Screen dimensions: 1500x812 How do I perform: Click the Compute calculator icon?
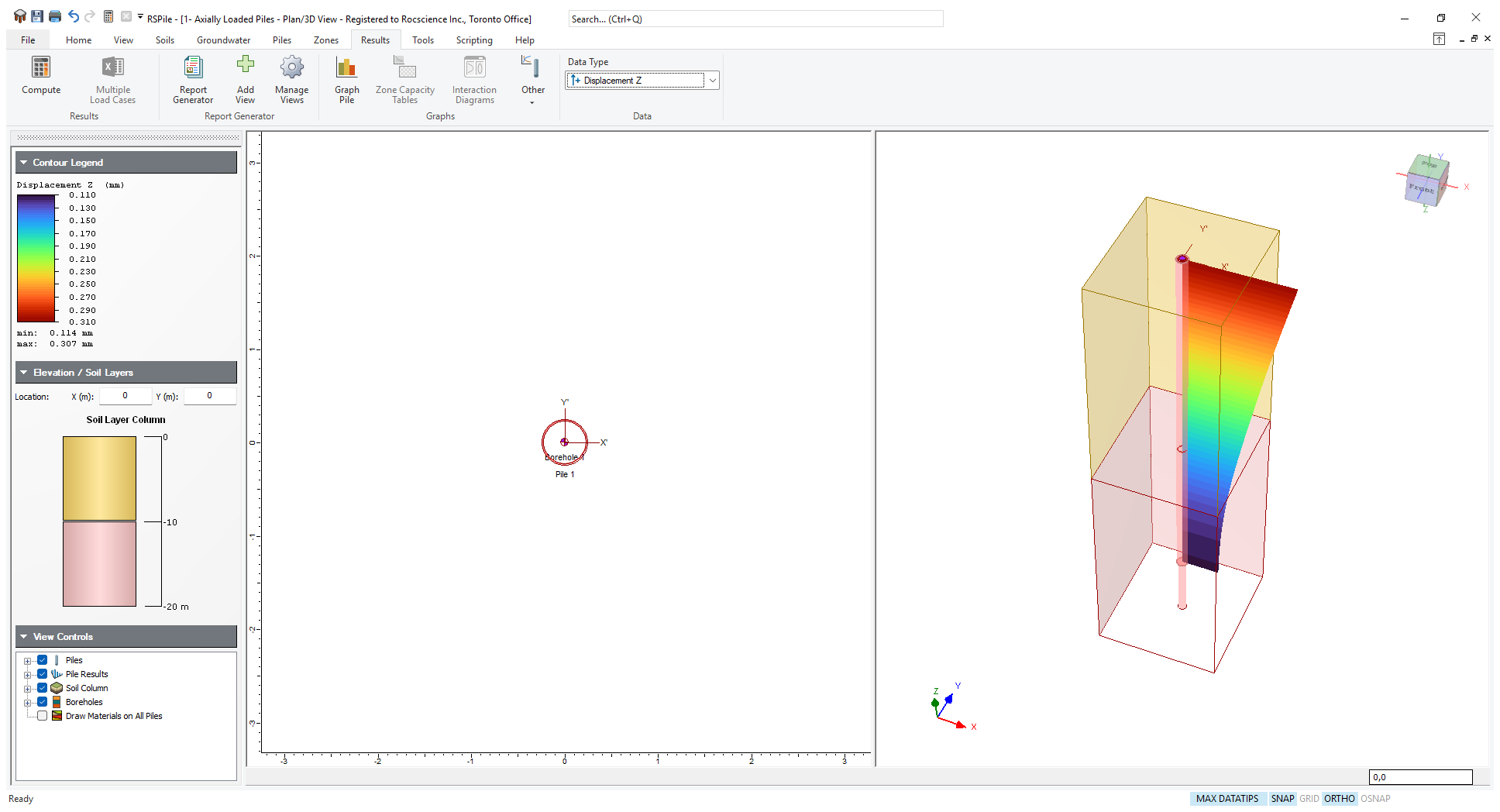point(41,68)
